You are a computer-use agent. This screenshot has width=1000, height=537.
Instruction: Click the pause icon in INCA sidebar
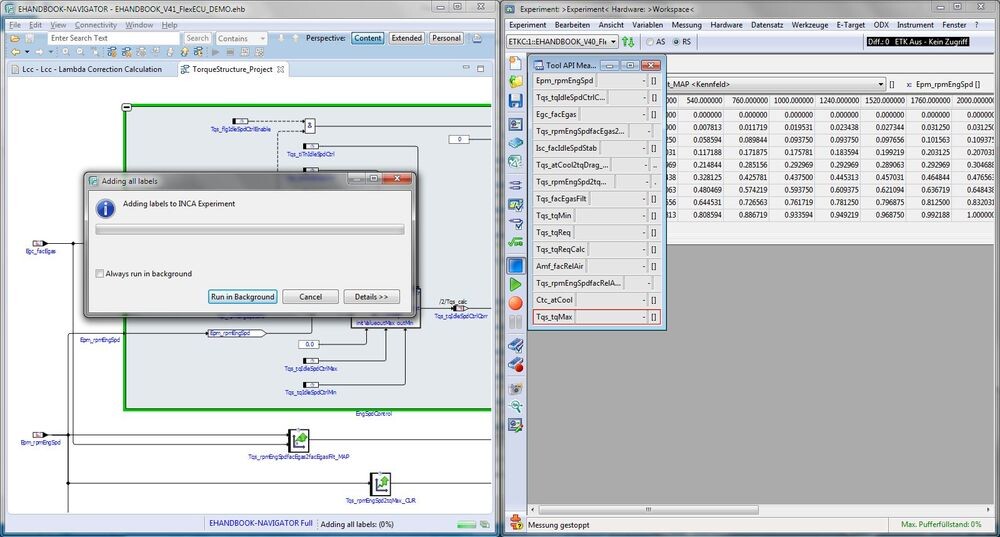coord(515,322)
